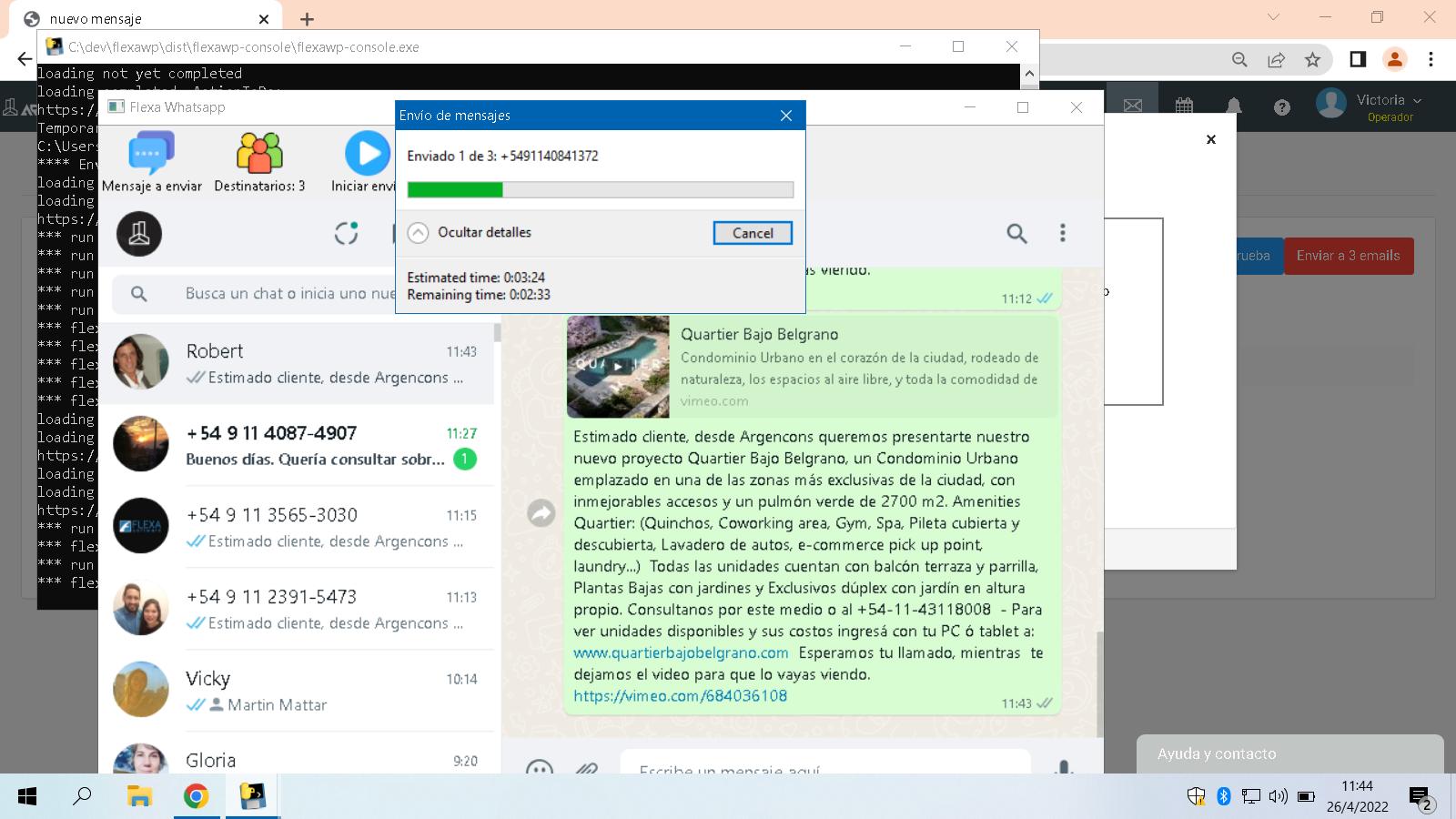Cancel the message sending

coord(753,233)
